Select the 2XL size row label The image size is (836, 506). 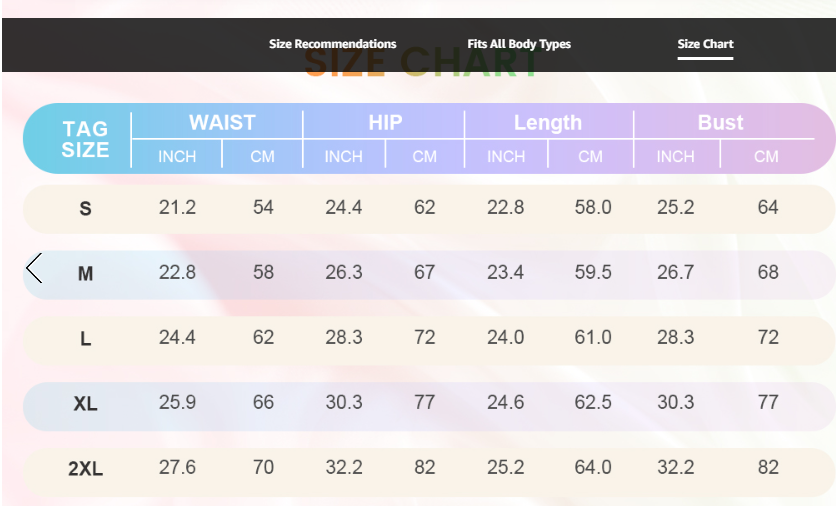[x=85, y=469]
